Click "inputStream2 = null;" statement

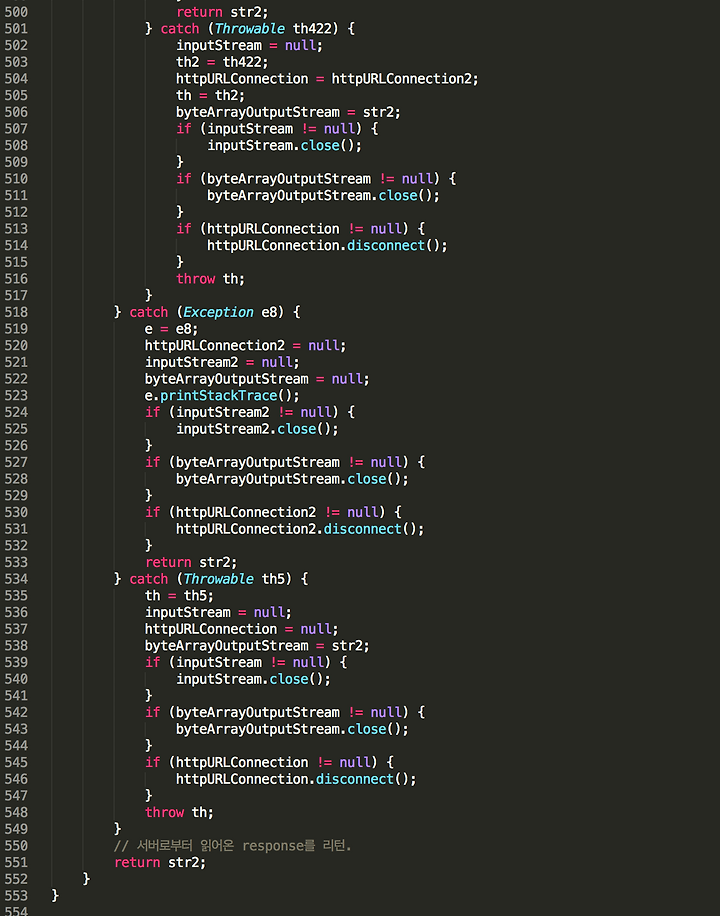(222, 362)
